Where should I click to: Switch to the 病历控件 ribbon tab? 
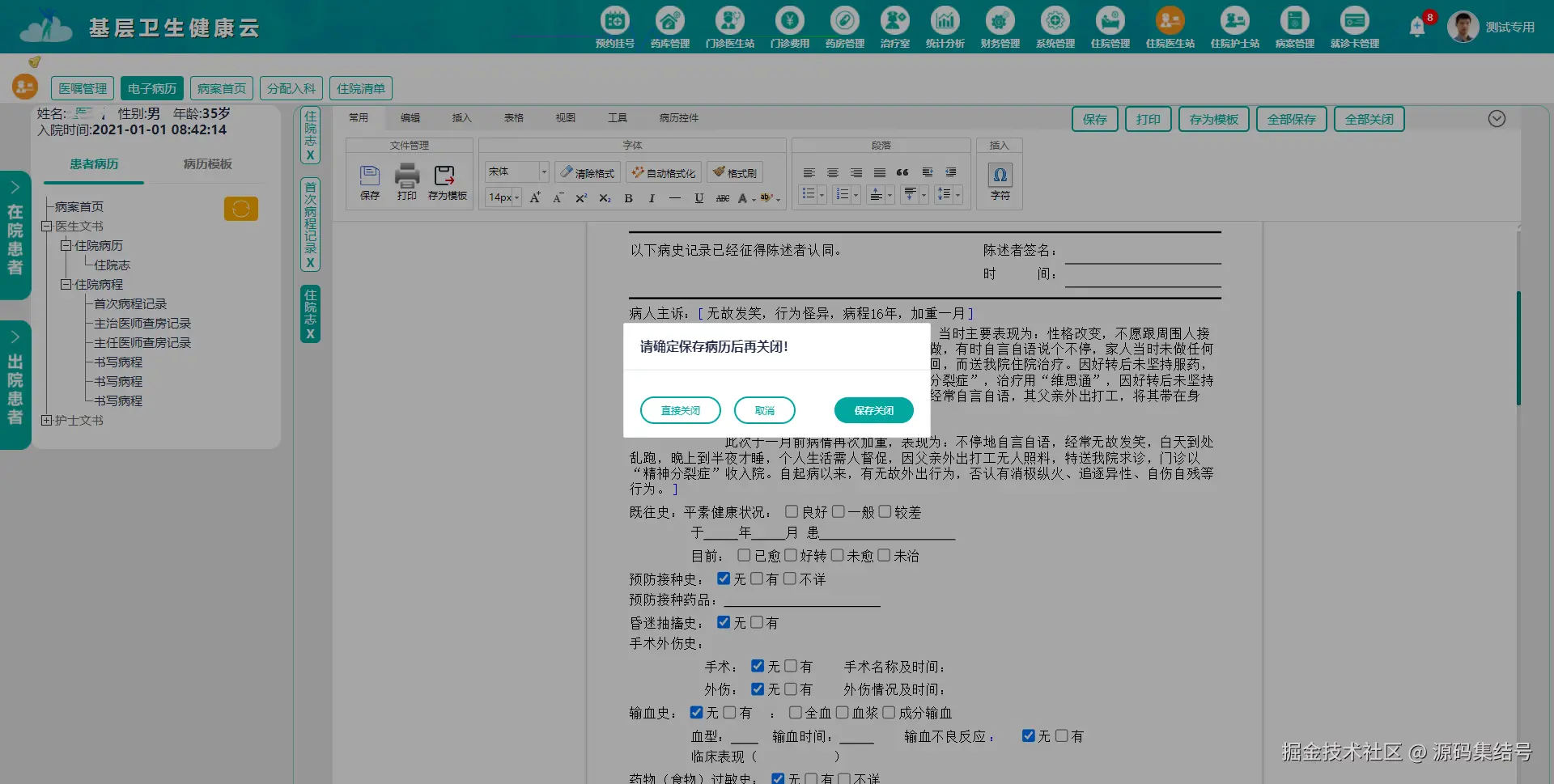pyautogui.click(x=679, y=118)
